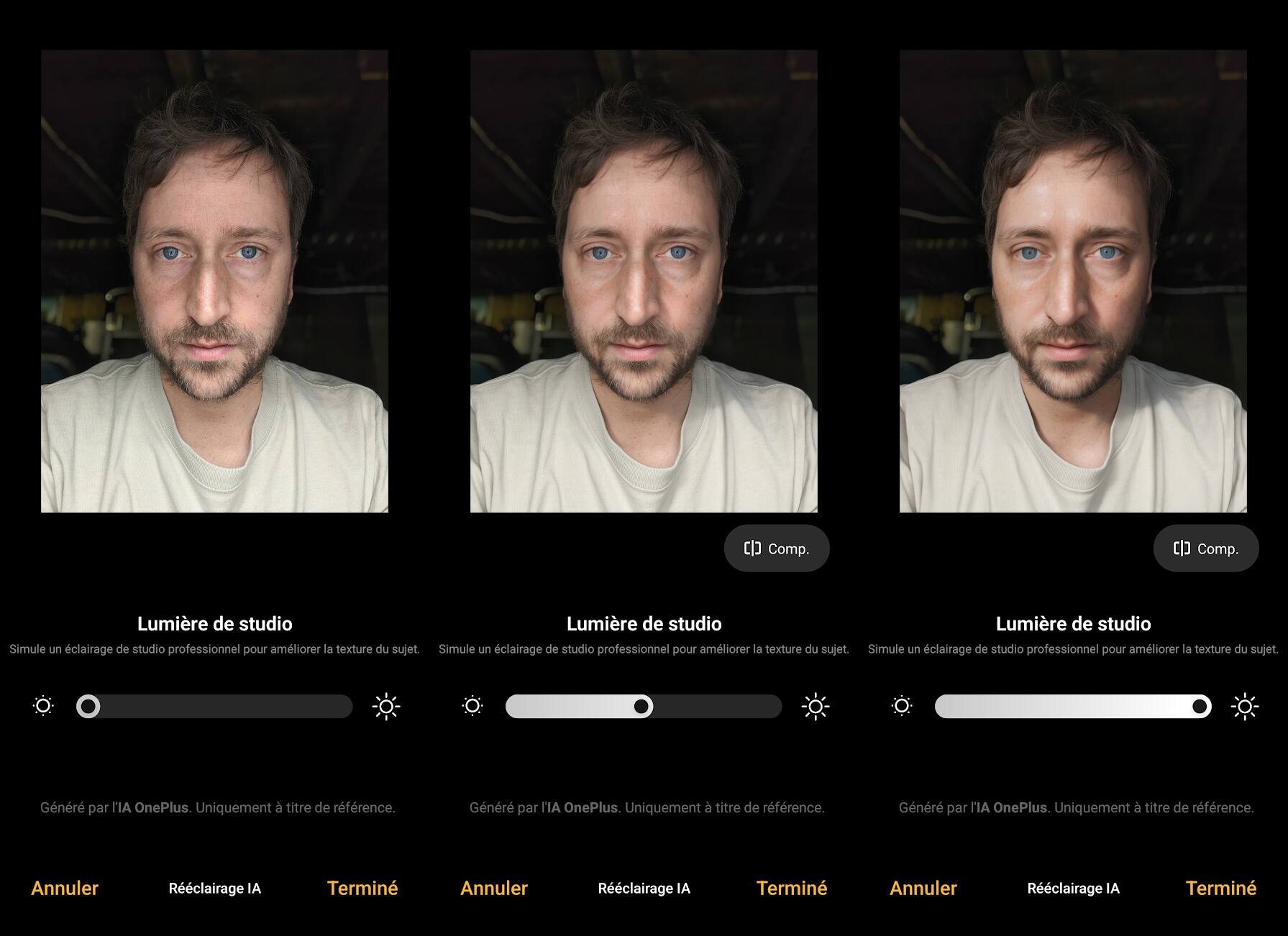1288x936 pixels.
Task: Tap Terminé in the right screen
Action: [1221, 889]
